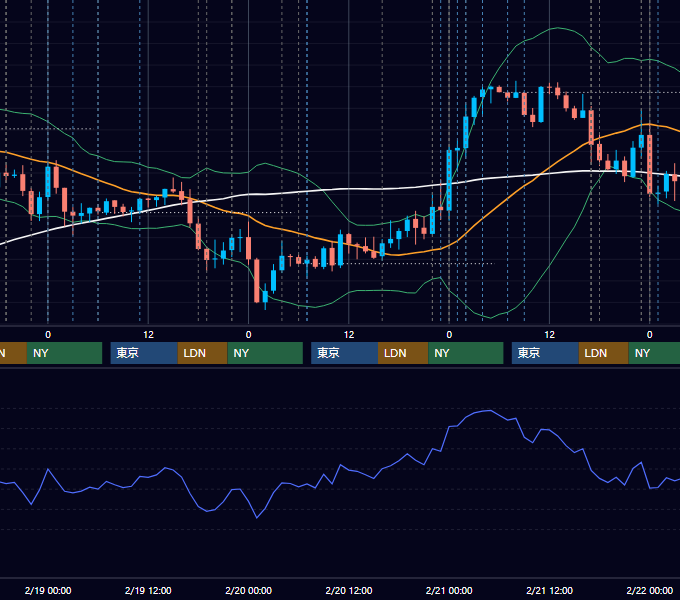Click the 2/21 00:00 date label
The width and height of the screenshot is (680, 600).
pyautogui.click(x=449, y=590)
